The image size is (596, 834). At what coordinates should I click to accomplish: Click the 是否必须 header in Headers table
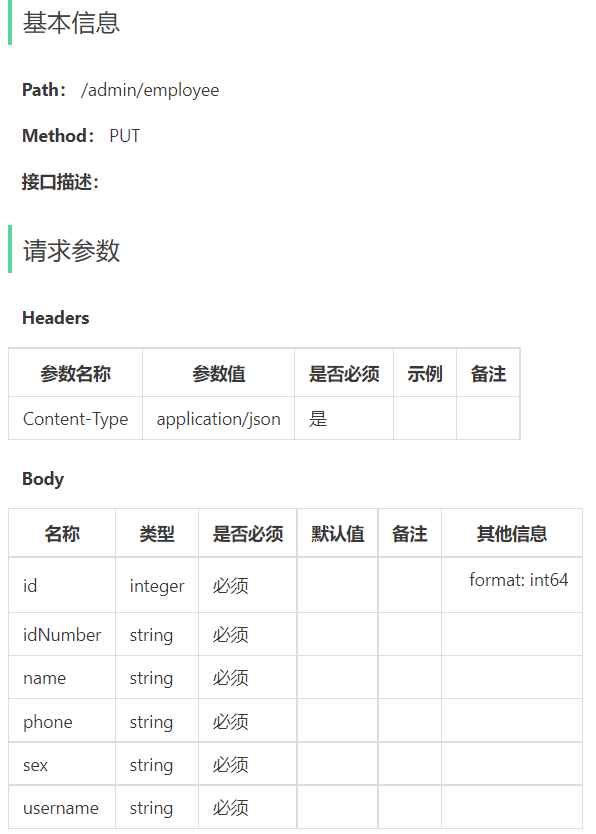pos(344,374)
